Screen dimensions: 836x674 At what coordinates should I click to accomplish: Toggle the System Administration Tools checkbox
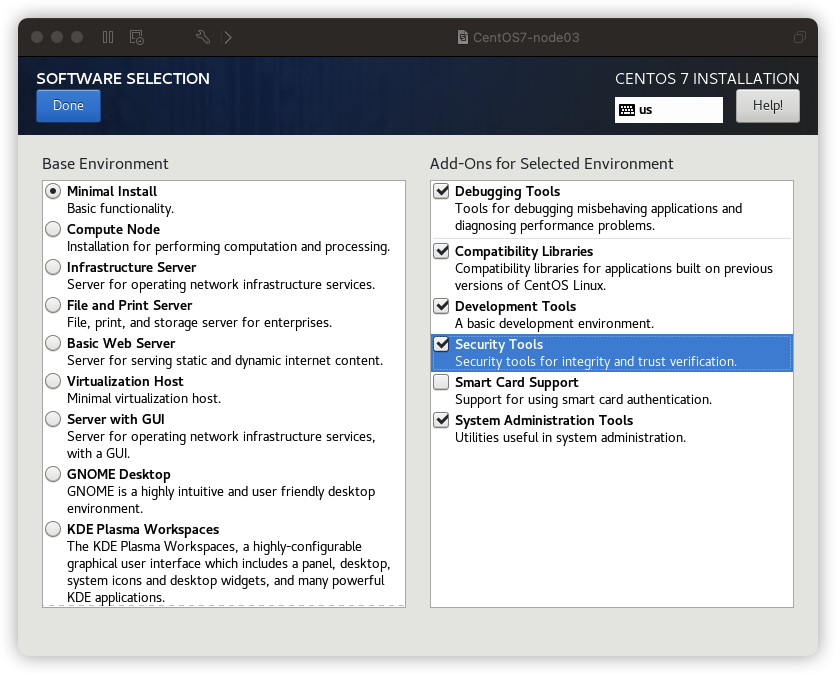[441, 420]
